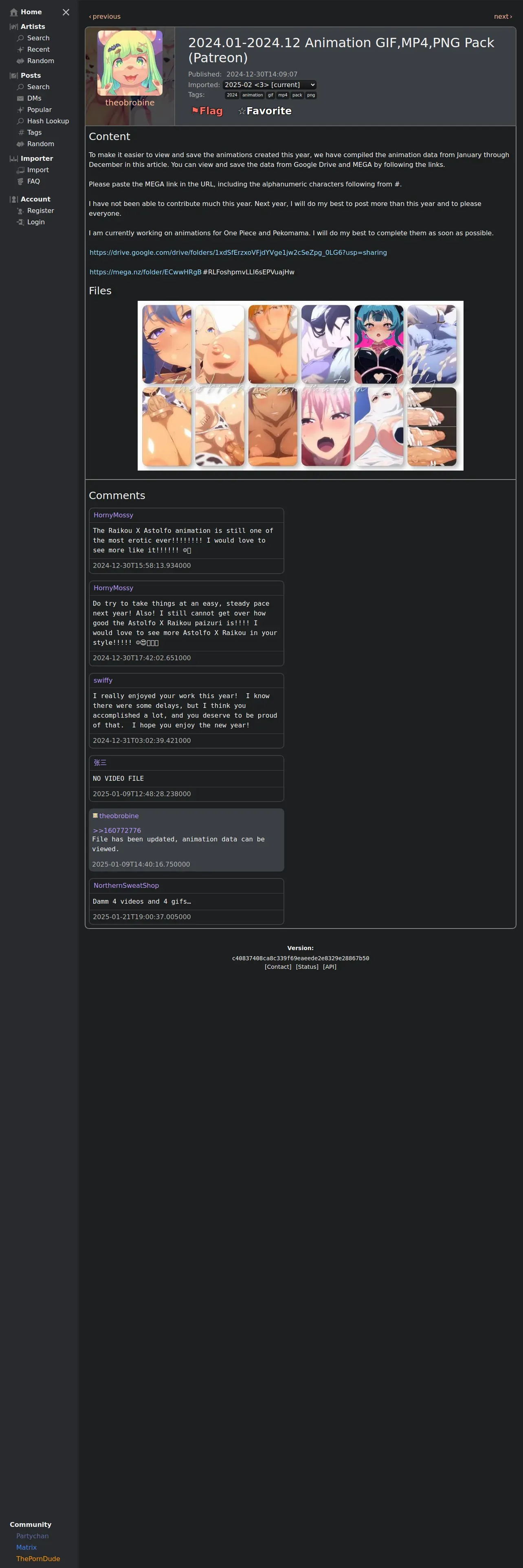523x1568 pixels.
Task: Click magnifier icon beside Posts Search
Action: point(21,87)
